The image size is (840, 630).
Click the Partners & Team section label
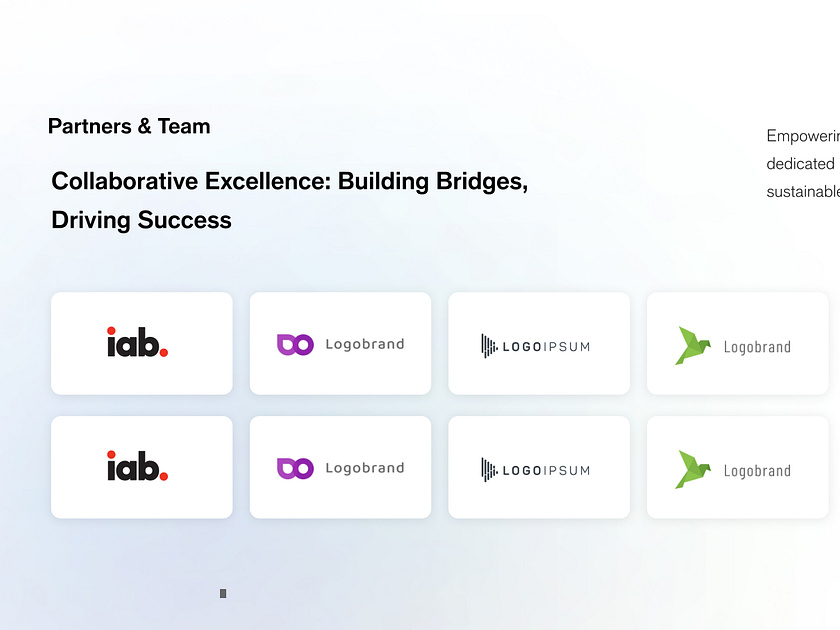tap(128, 126)
